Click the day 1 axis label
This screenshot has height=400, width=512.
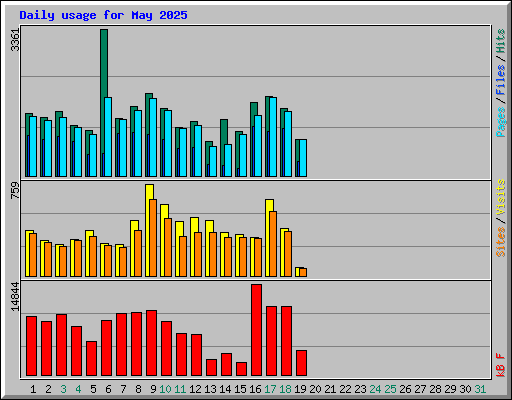33,389
